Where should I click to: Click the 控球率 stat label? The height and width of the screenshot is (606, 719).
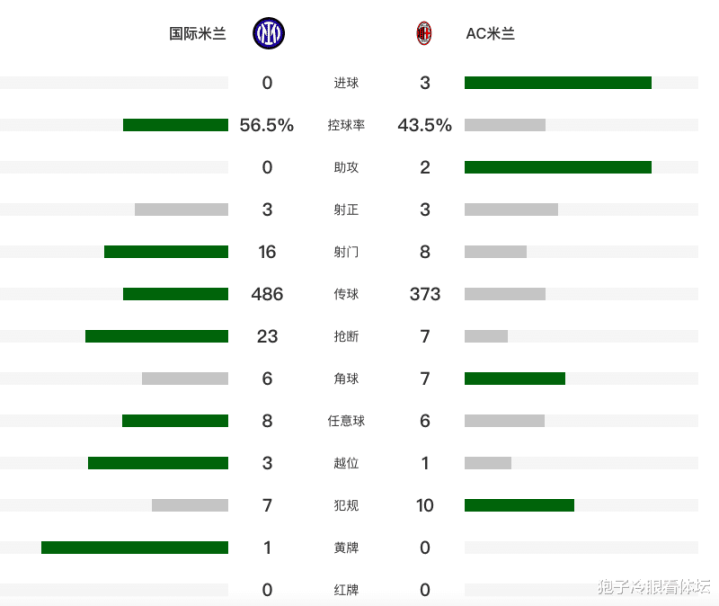click(x=346, y=125)
